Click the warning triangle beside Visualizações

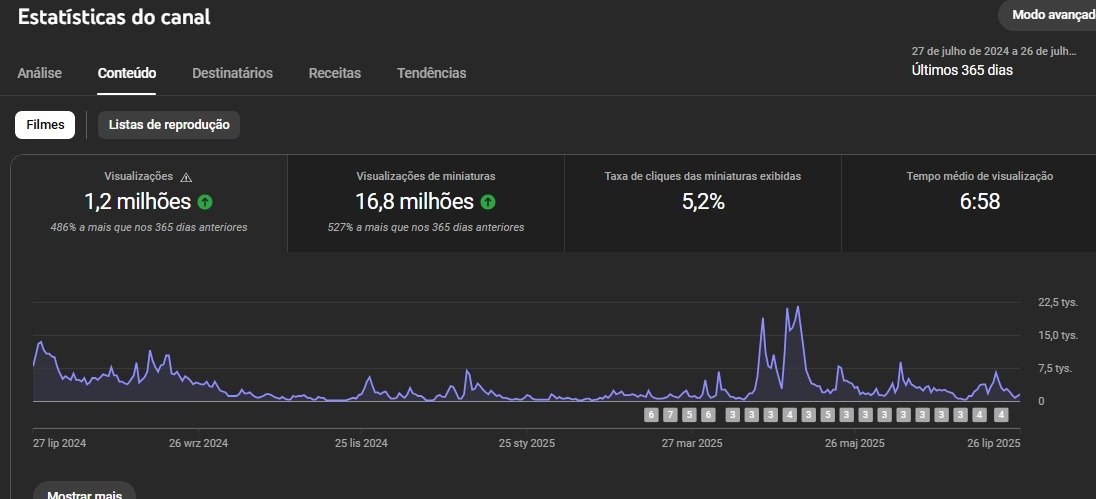(186, 177)
